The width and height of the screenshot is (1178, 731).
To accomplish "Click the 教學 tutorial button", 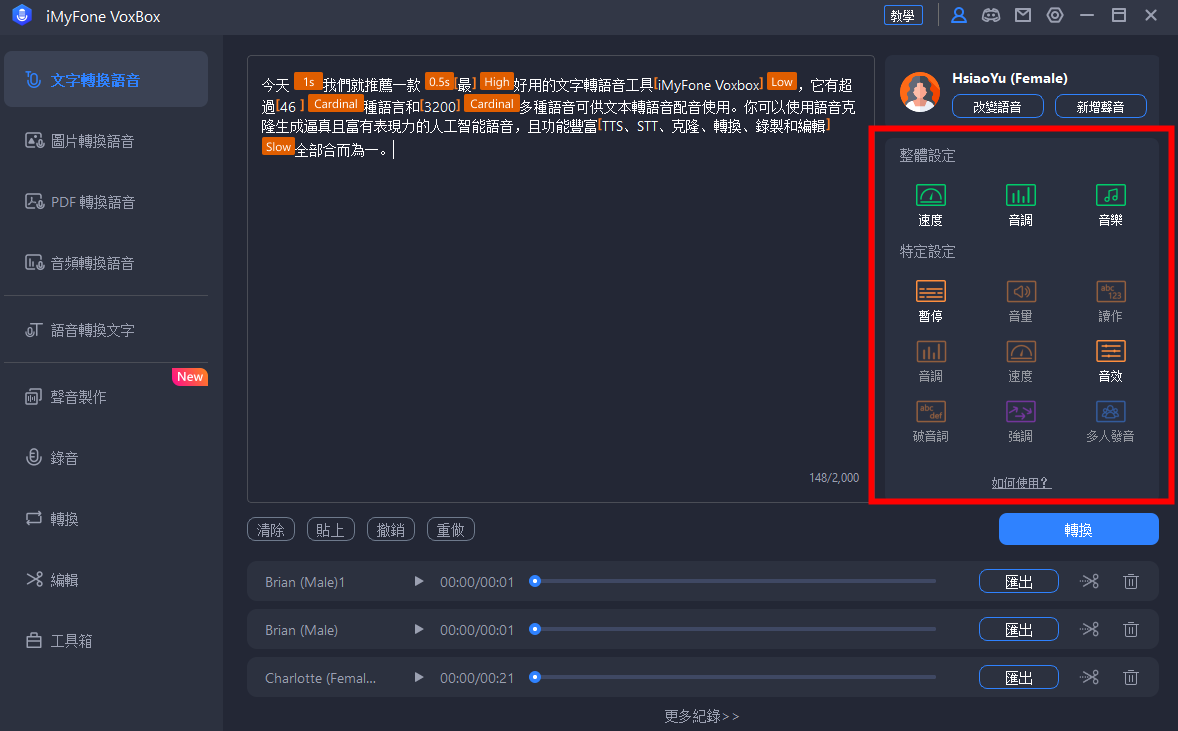I will tap(902, 16).
